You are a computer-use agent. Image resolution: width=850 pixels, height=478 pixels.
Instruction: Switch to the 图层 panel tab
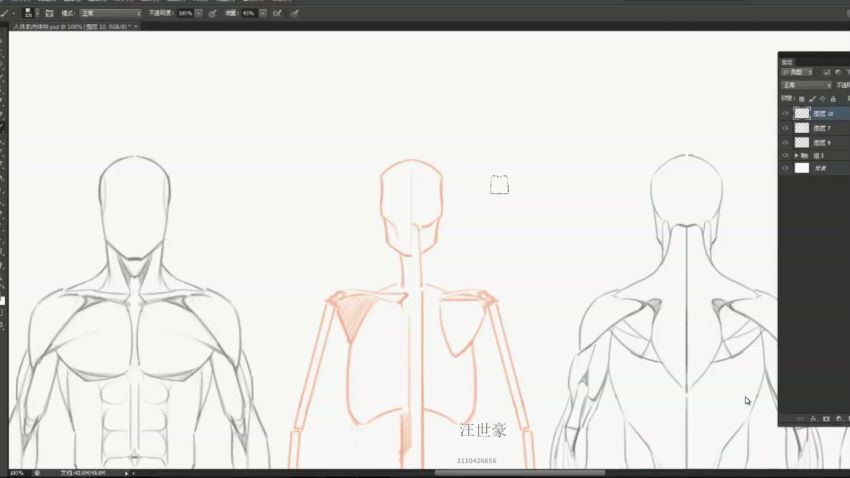[788, 62]
